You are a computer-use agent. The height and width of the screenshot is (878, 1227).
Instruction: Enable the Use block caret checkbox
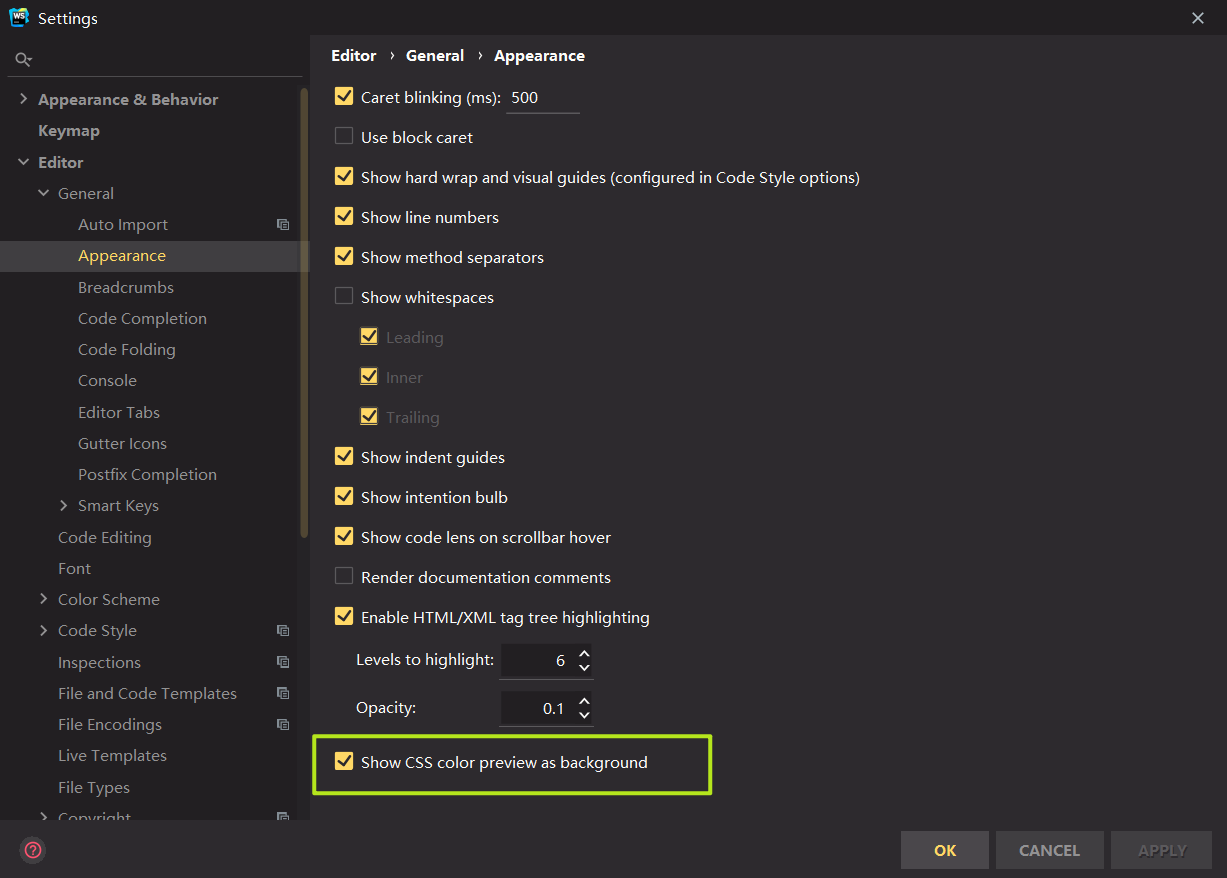pyautogui.click(x=344, y=137)
